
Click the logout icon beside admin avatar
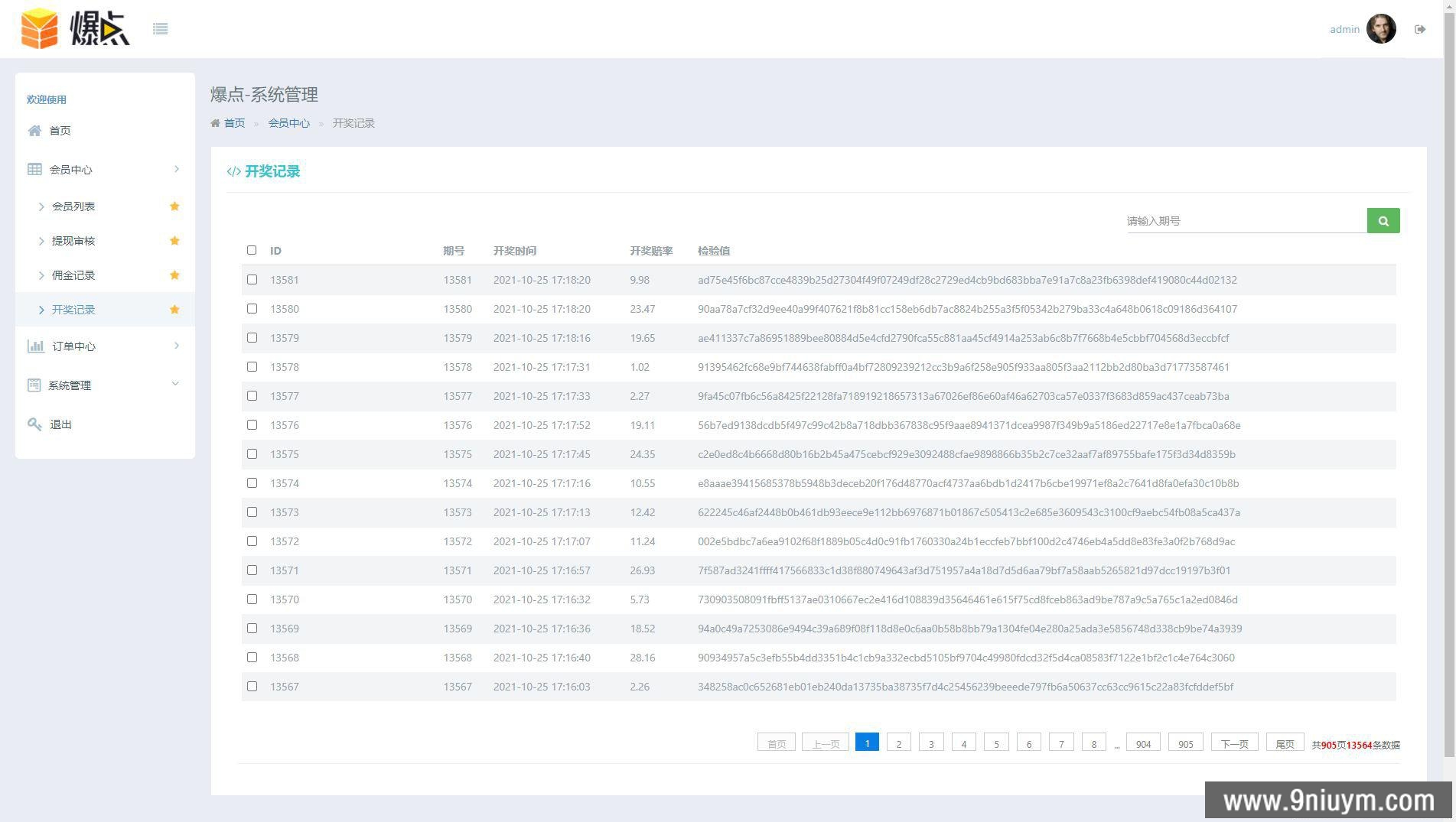click(x=1420, y=29)
